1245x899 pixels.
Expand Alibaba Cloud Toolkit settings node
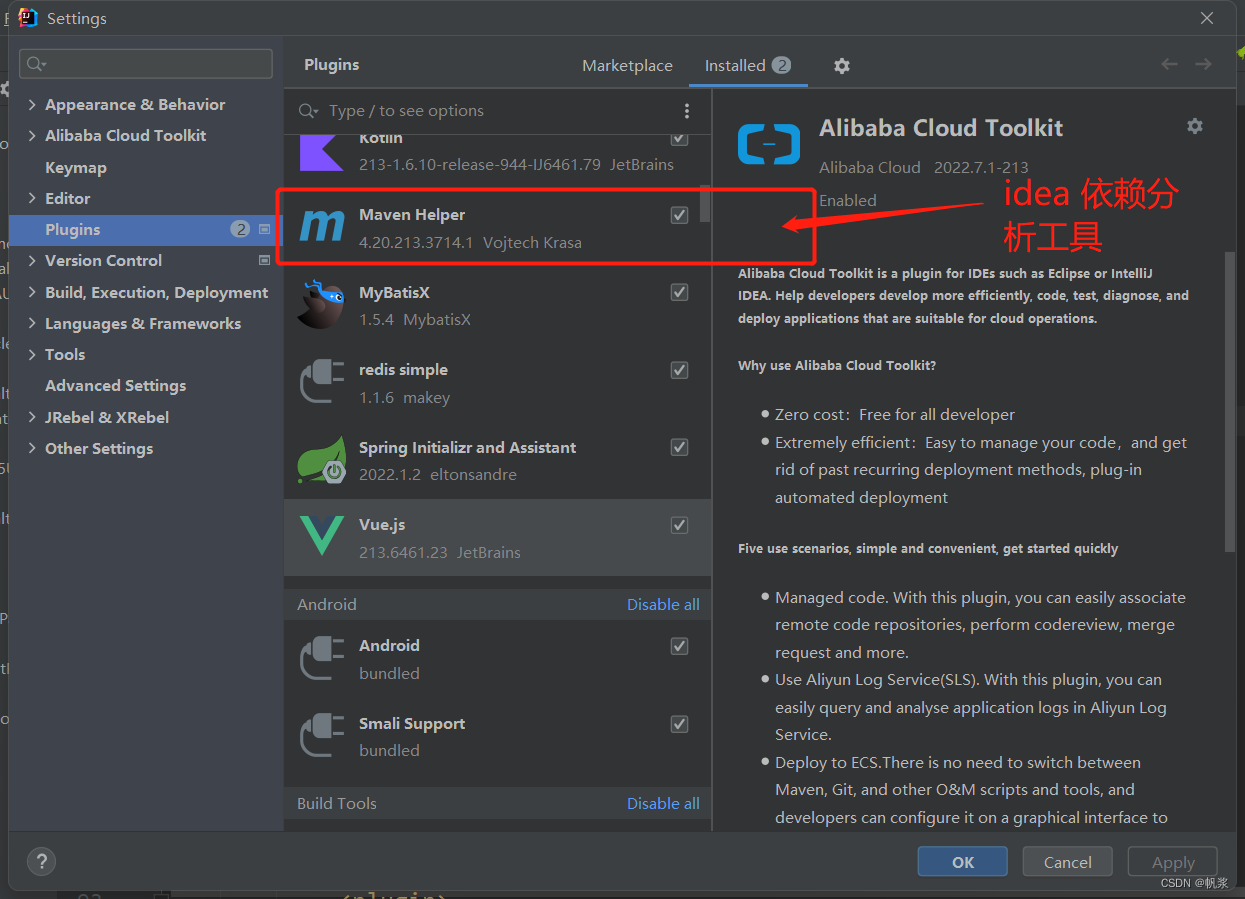tap(32, 136)
